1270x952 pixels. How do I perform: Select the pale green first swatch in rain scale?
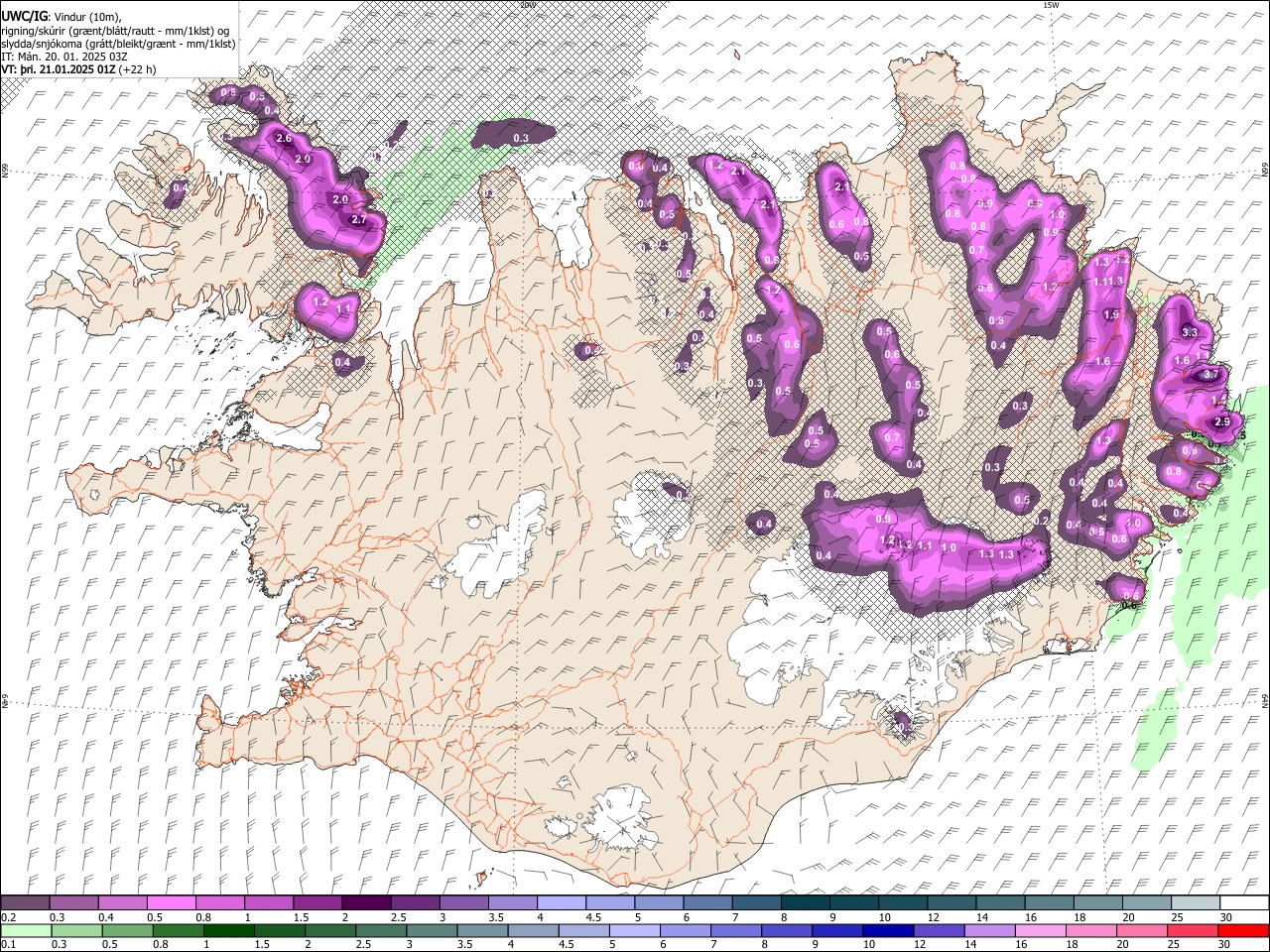(x=26, y=930)
